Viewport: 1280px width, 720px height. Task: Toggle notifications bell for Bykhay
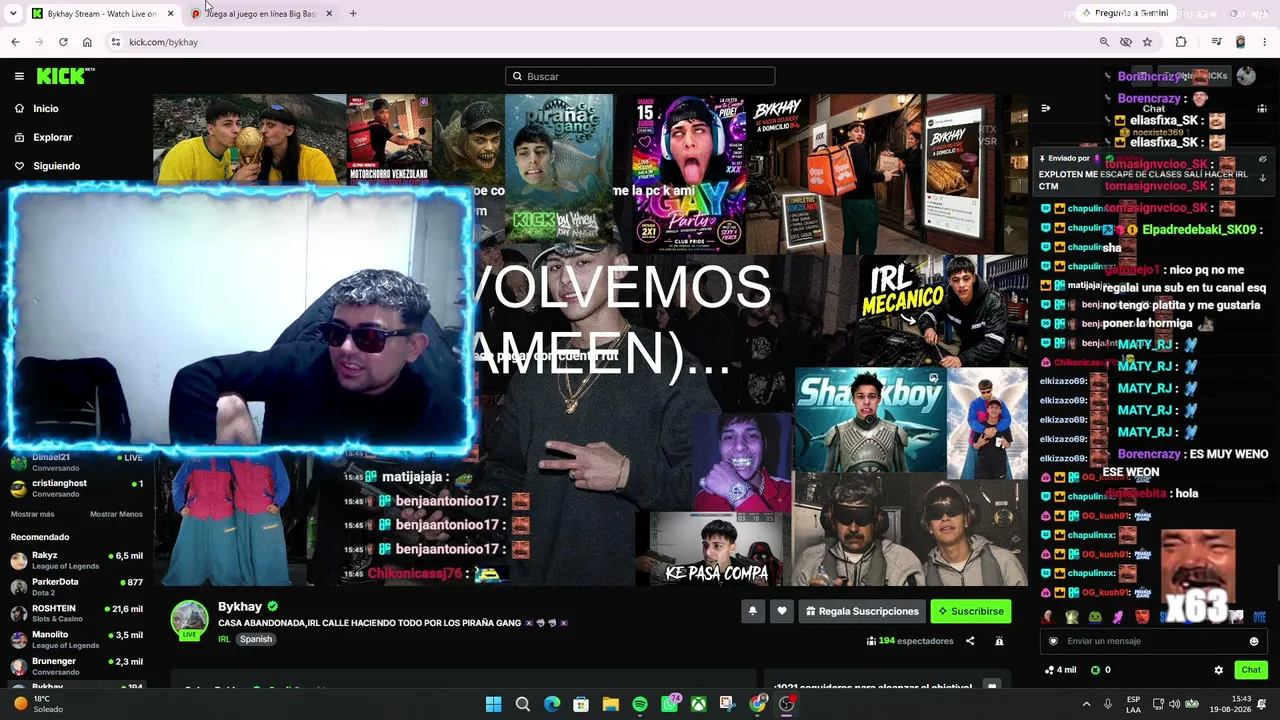click(753, 611)
